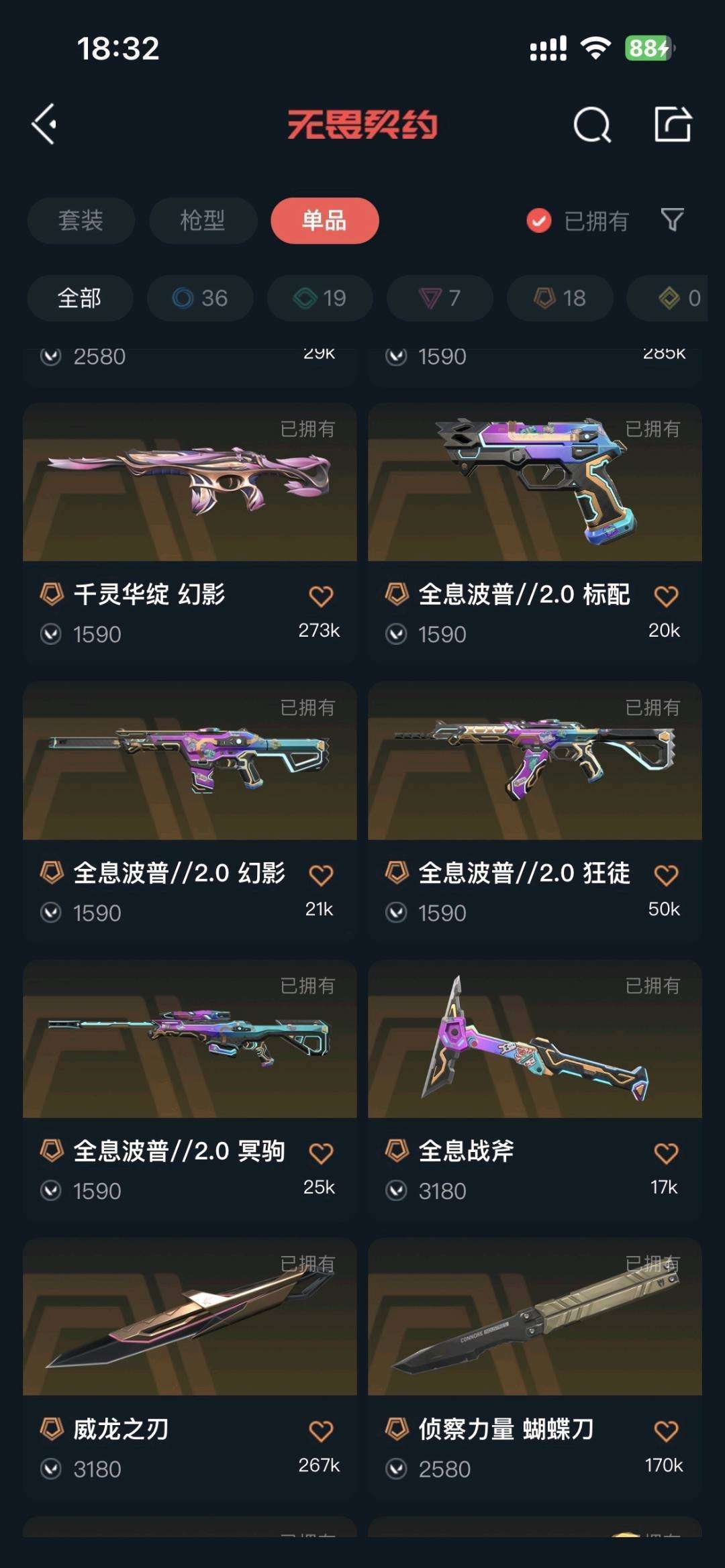Switch to the 套装 tab

81,220
